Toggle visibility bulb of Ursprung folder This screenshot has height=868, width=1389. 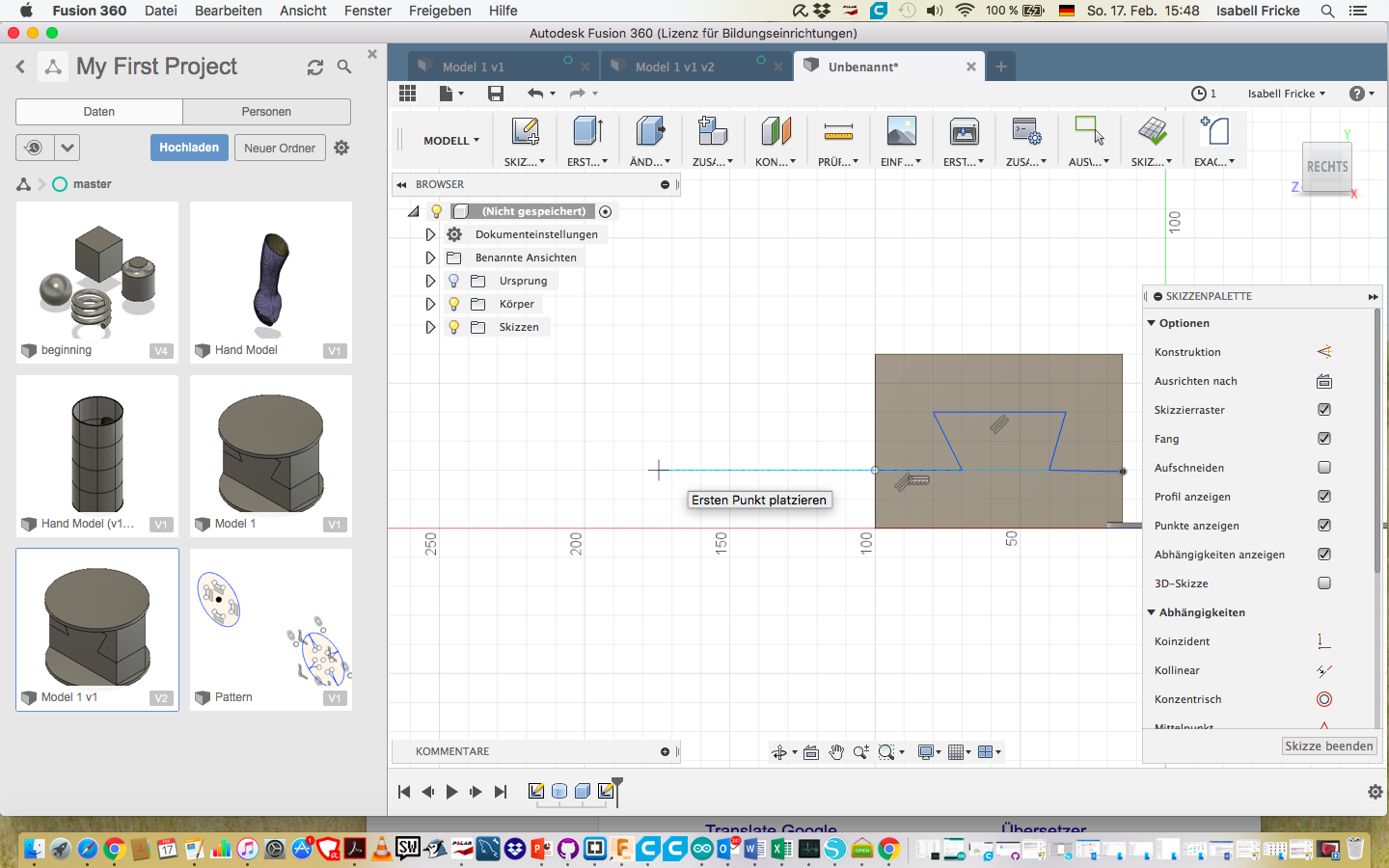(453, 281)
